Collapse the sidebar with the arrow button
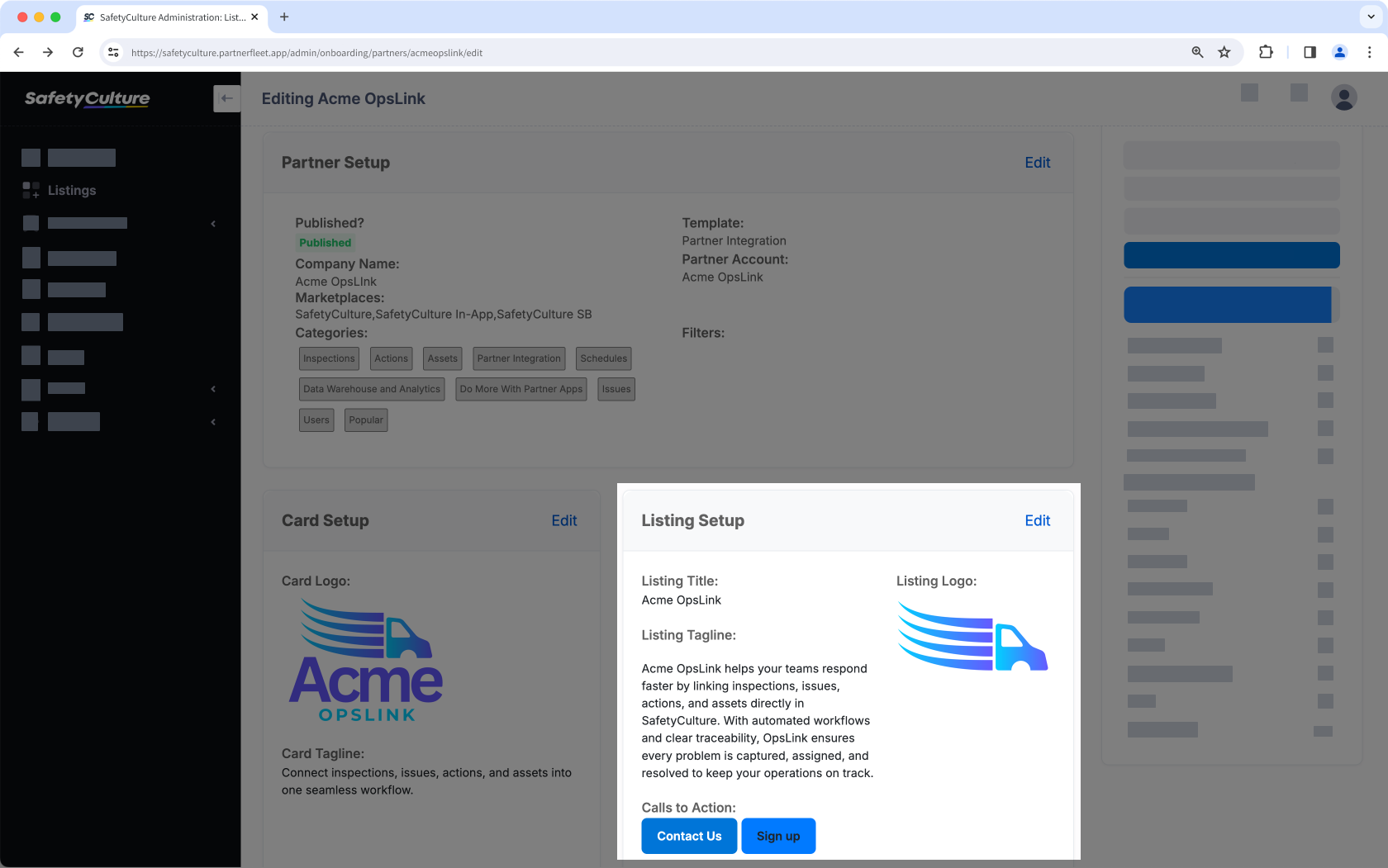Image resolution: width=1388 pixels, height=868 pixels. 226,98
